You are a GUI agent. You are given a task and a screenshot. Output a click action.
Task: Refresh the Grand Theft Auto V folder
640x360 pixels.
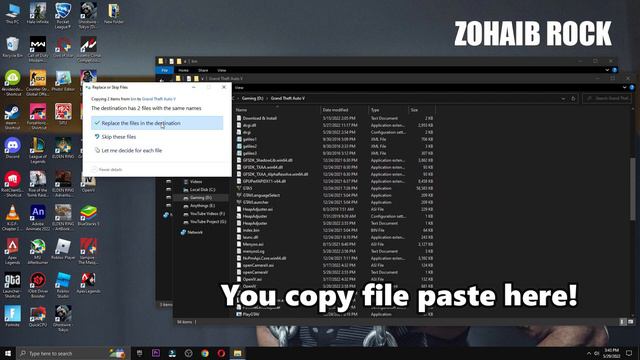click(x=573, y=98)
